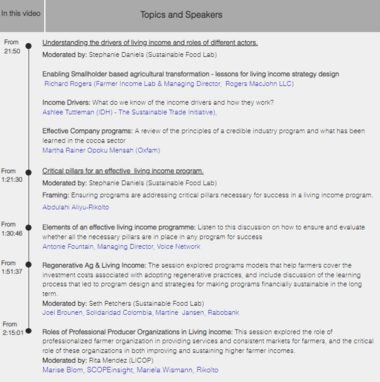The height and width of the screenshot is (382, 380).
Task: Open the Antonie Fountain speaker link
Action: tap(68, 247)
